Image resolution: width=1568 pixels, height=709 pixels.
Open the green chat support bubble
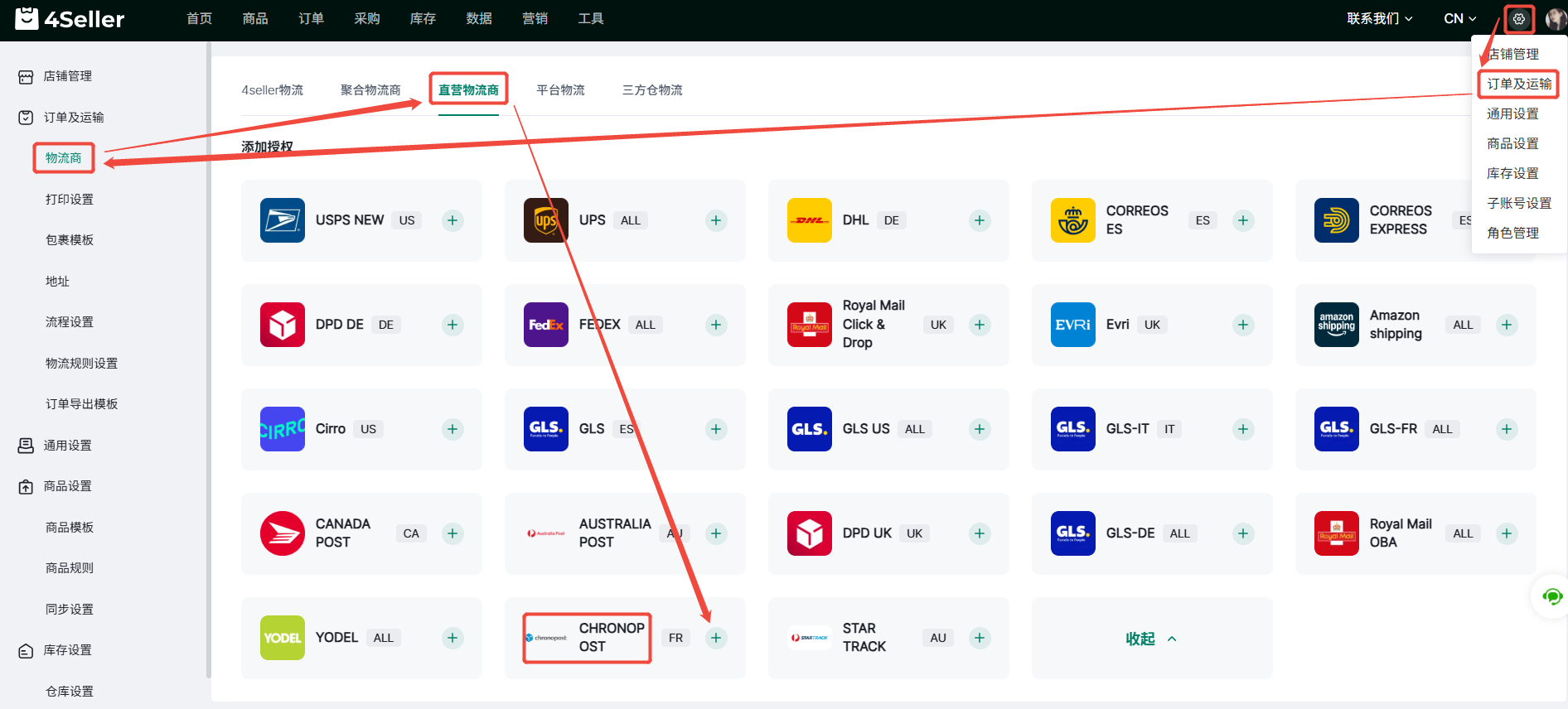coord(1551,596)
